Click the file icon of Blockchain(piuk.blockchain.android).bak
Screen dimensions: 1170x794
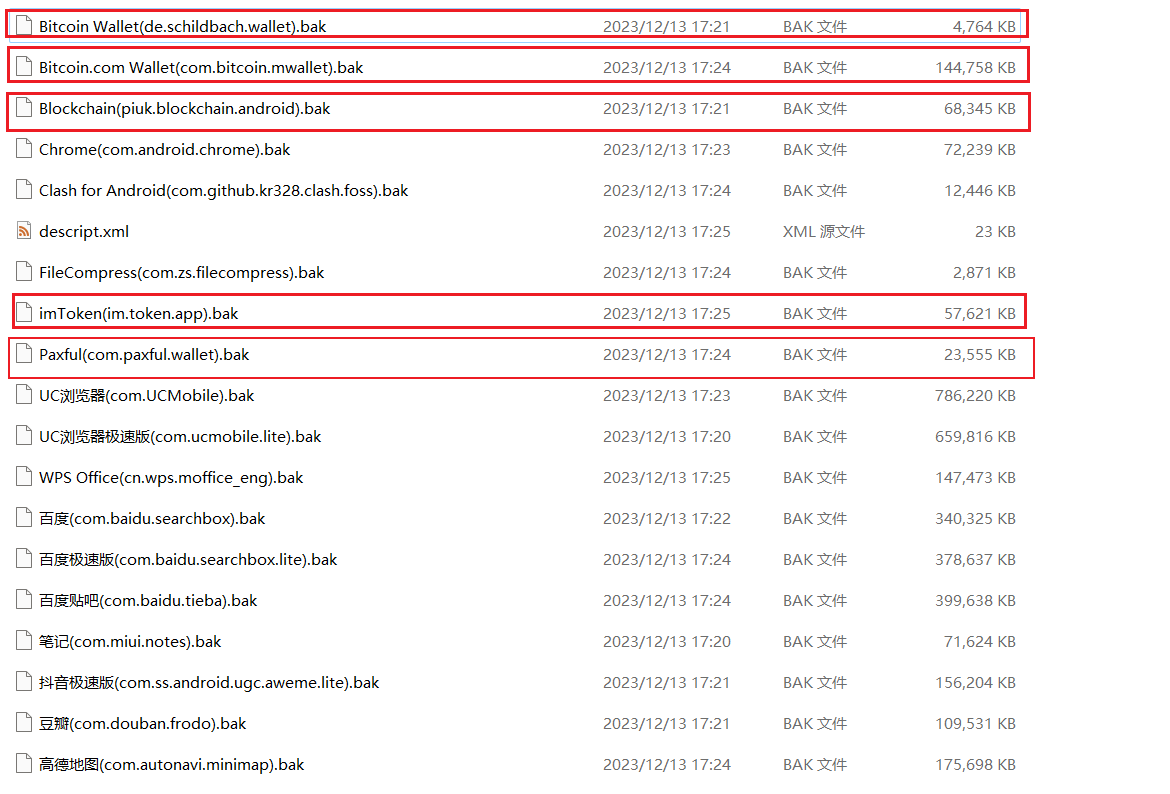click(x=24, y=108)
